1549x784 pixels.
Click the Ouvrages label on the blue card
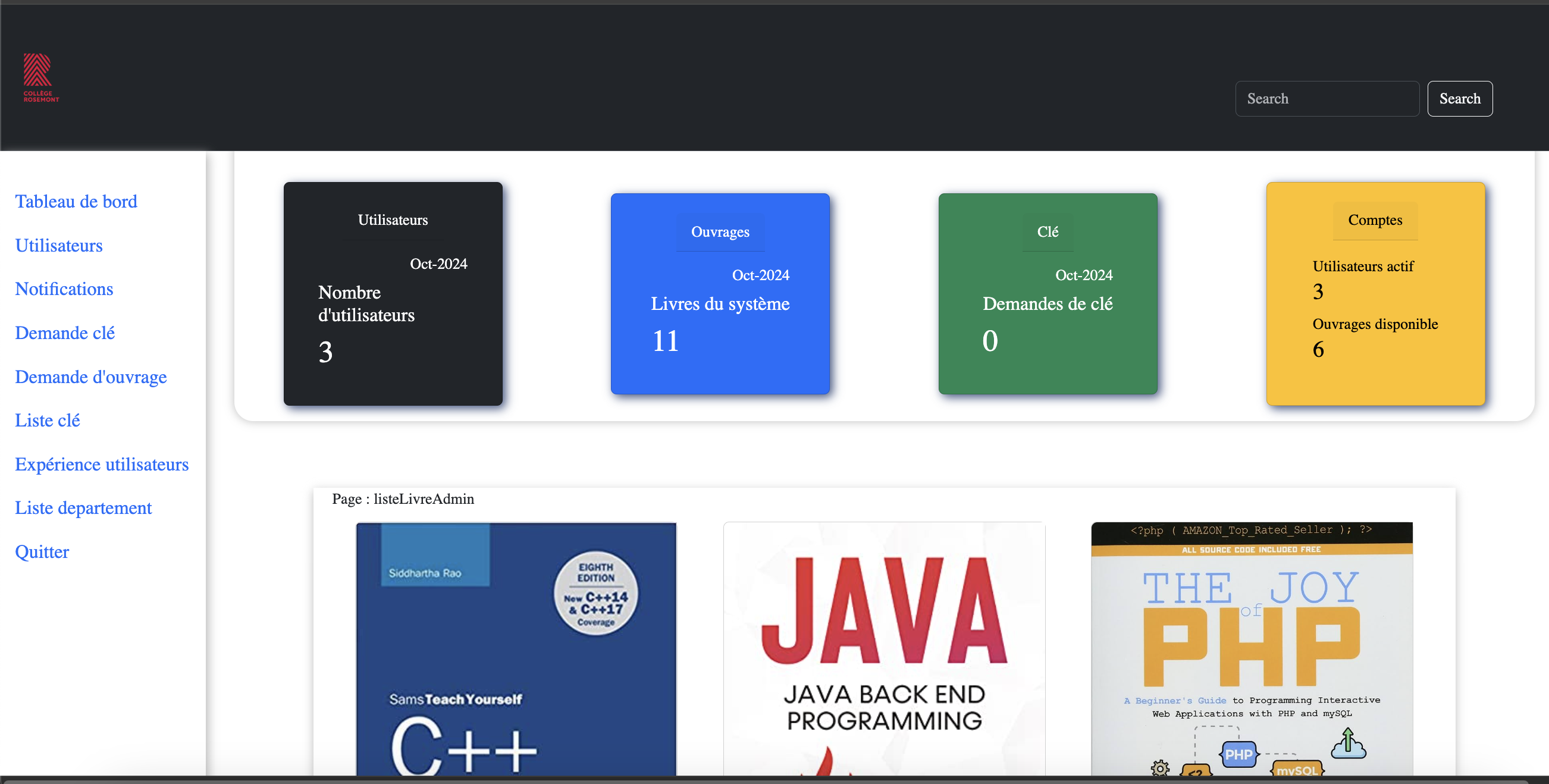(x=720, y=231)
